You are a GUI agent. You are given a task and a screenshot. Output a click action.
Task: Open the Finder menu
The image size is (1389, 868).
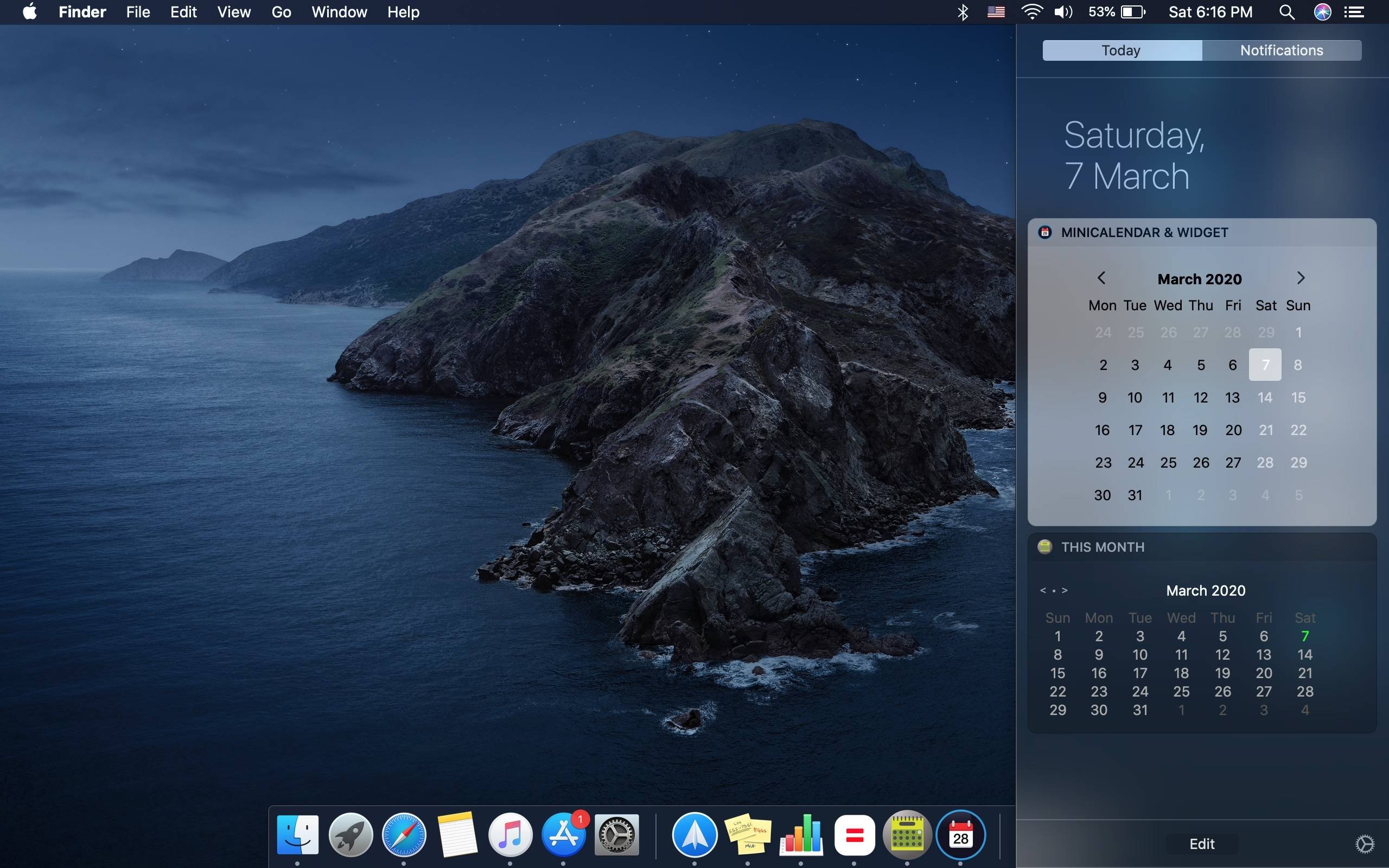pyautogui.click(x=82, y=12)
